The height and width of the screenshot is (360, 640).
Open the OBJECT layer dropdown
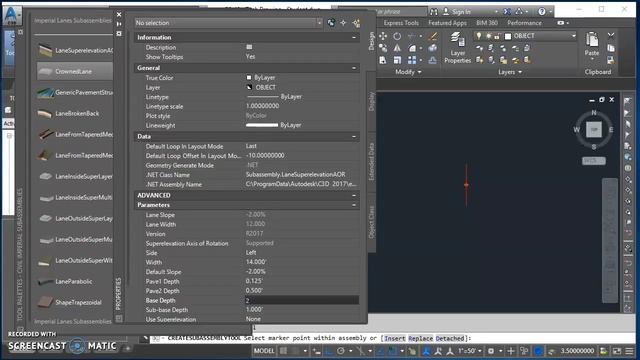click(573, 36)
